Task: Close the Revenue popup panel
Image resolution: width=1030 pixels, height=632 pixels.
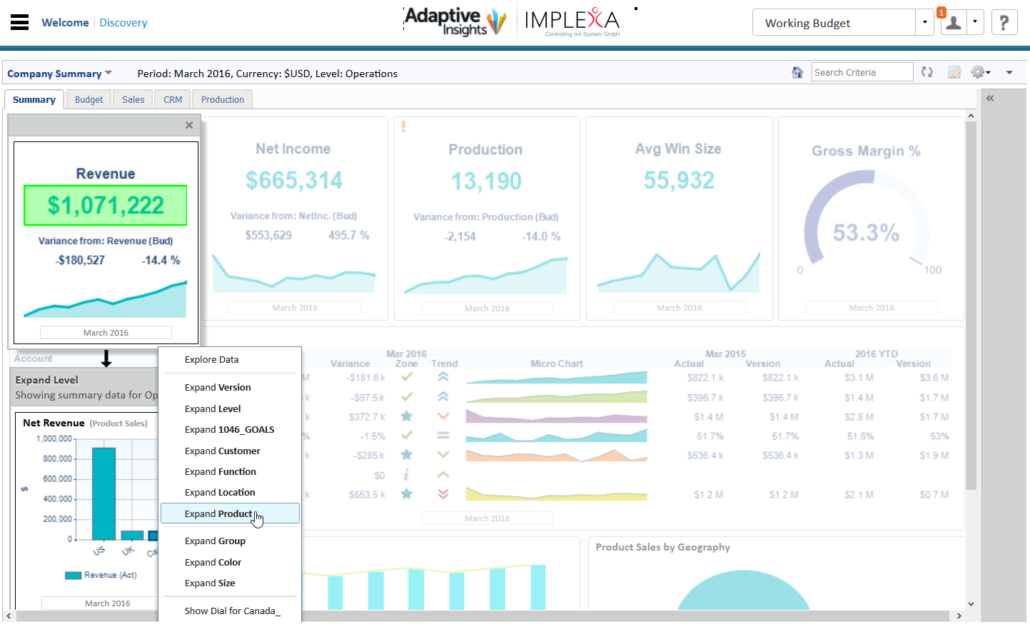Action: (x=189, y=125)
